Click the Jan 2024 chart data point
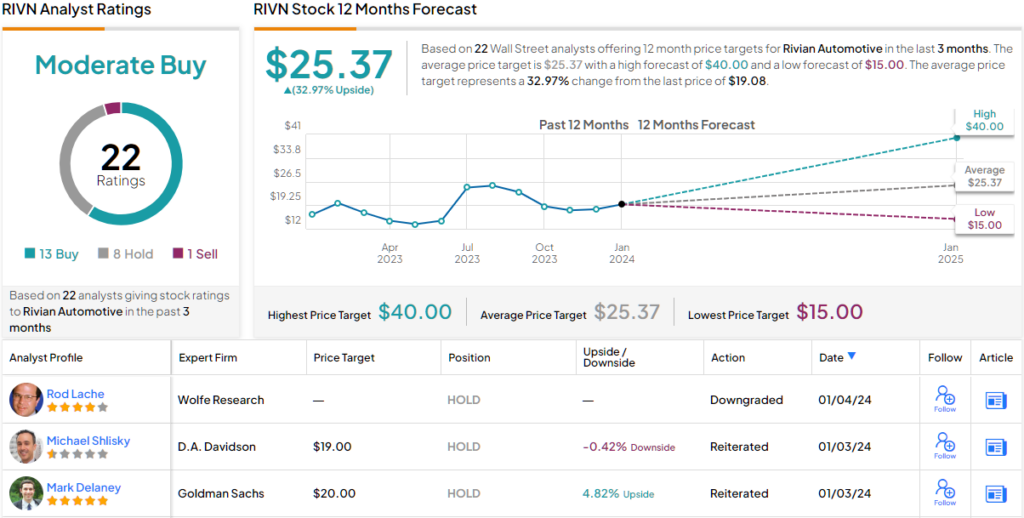1024x518 pixels. pos(621,204)
